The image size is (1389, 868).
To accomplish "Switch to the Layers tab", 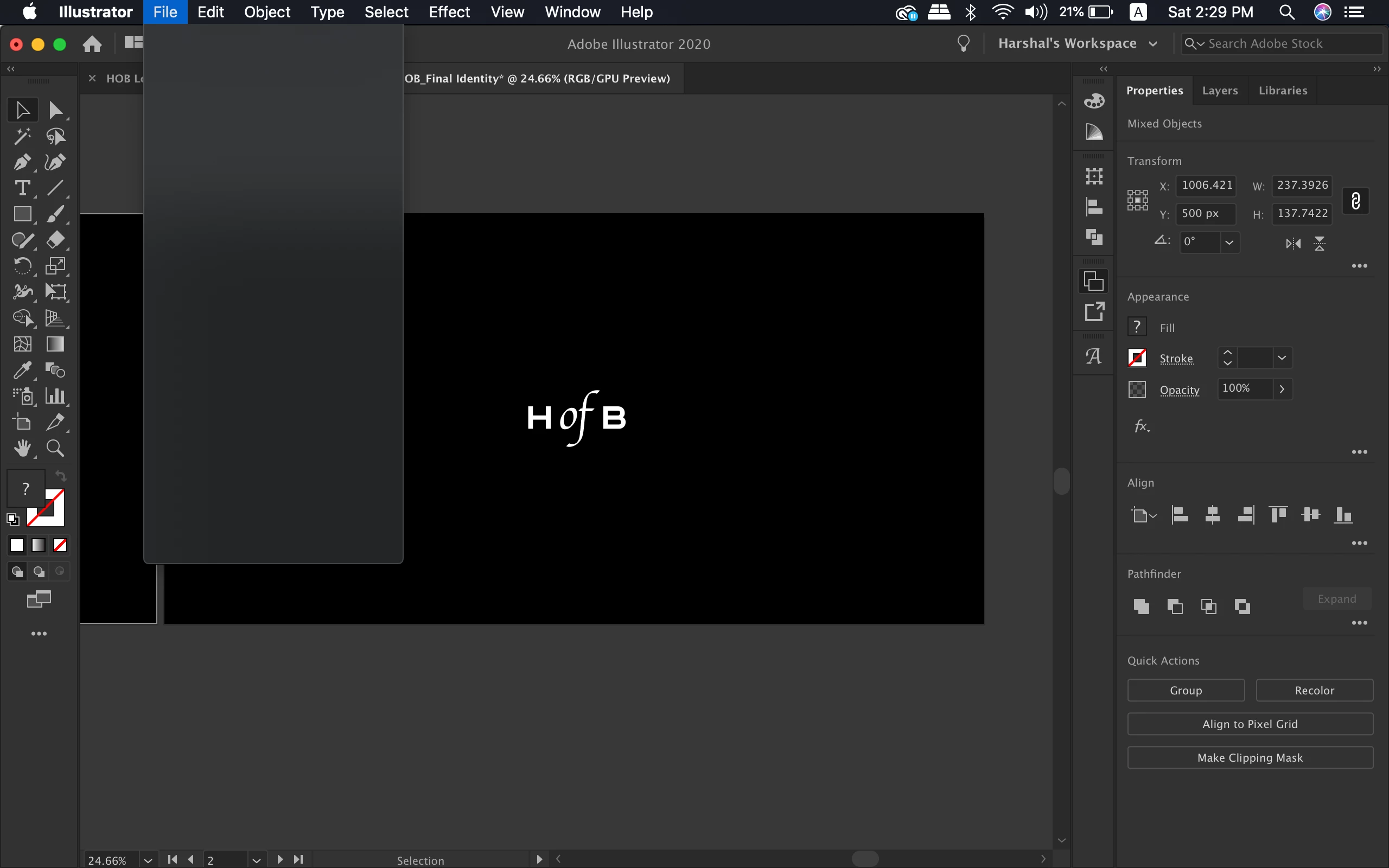I will coord(1220,91).
